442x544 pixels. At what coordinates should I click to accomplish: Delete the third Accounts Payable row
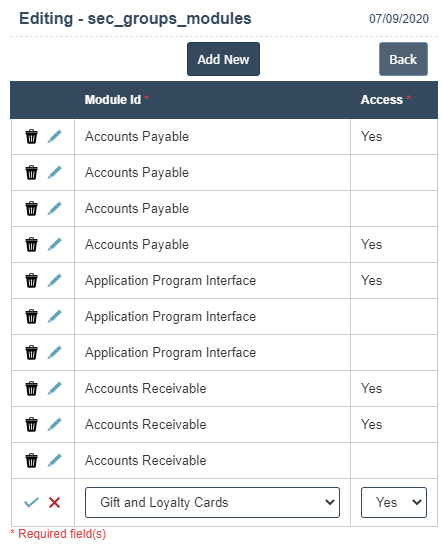click(31, 209)
